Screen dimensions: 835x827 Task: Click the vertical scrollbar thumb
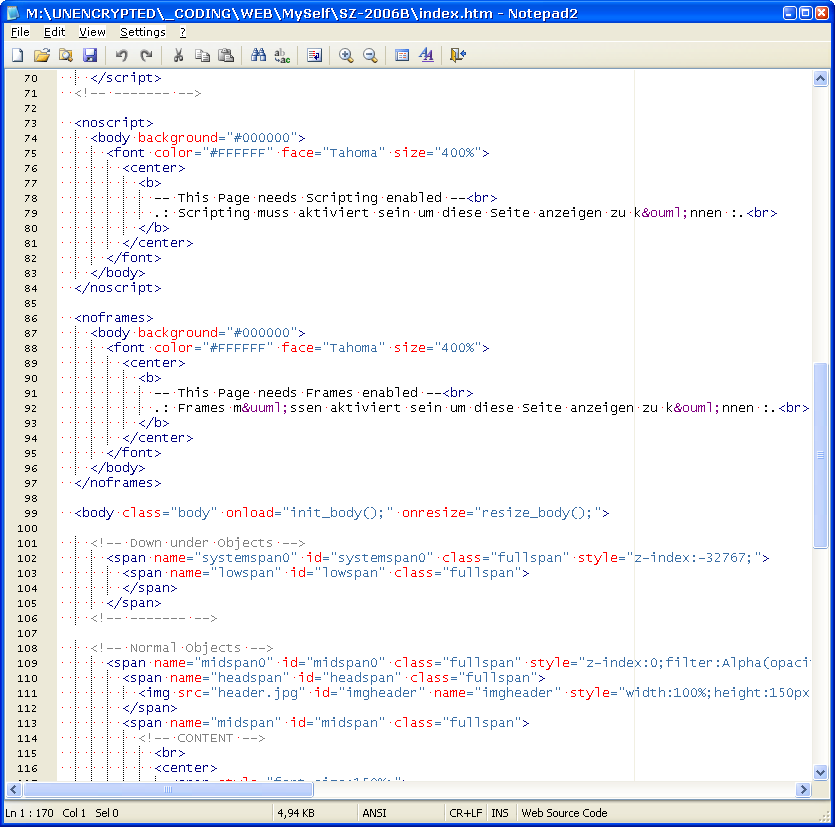[820, 455]
